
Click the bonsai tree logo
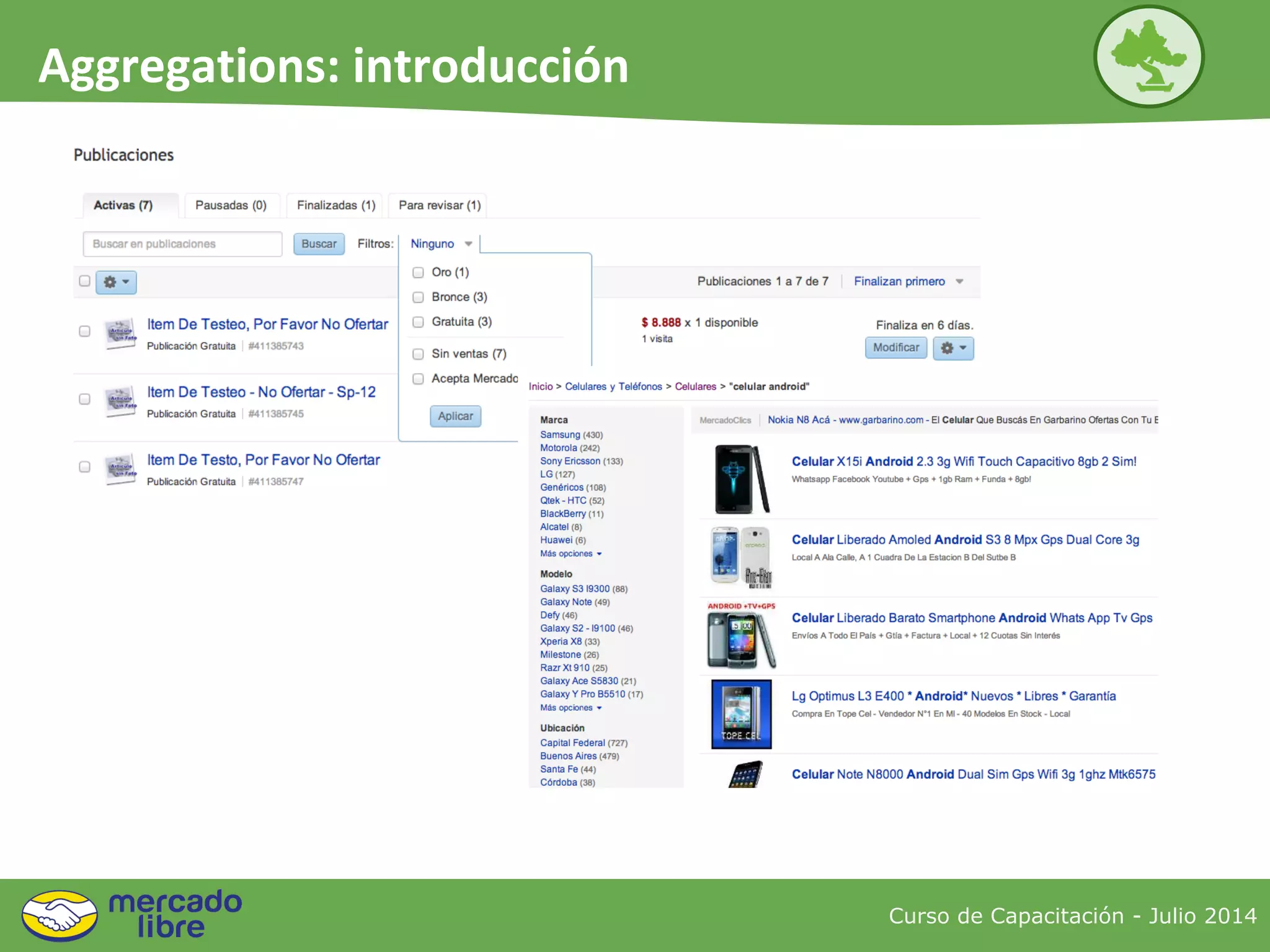(1148, 57)
